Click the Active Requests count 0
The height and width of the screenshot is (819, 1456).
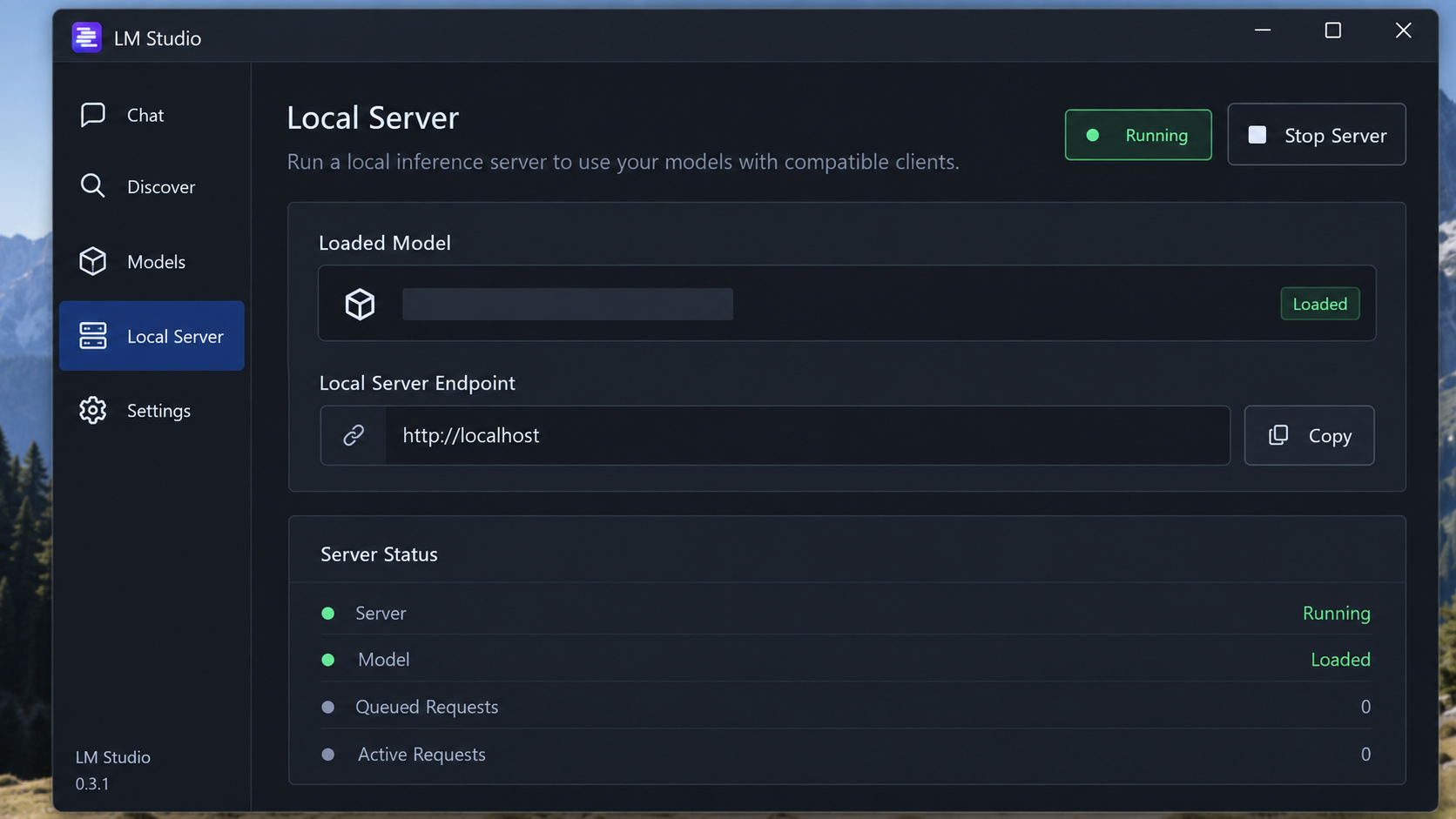pos(1365,755)
